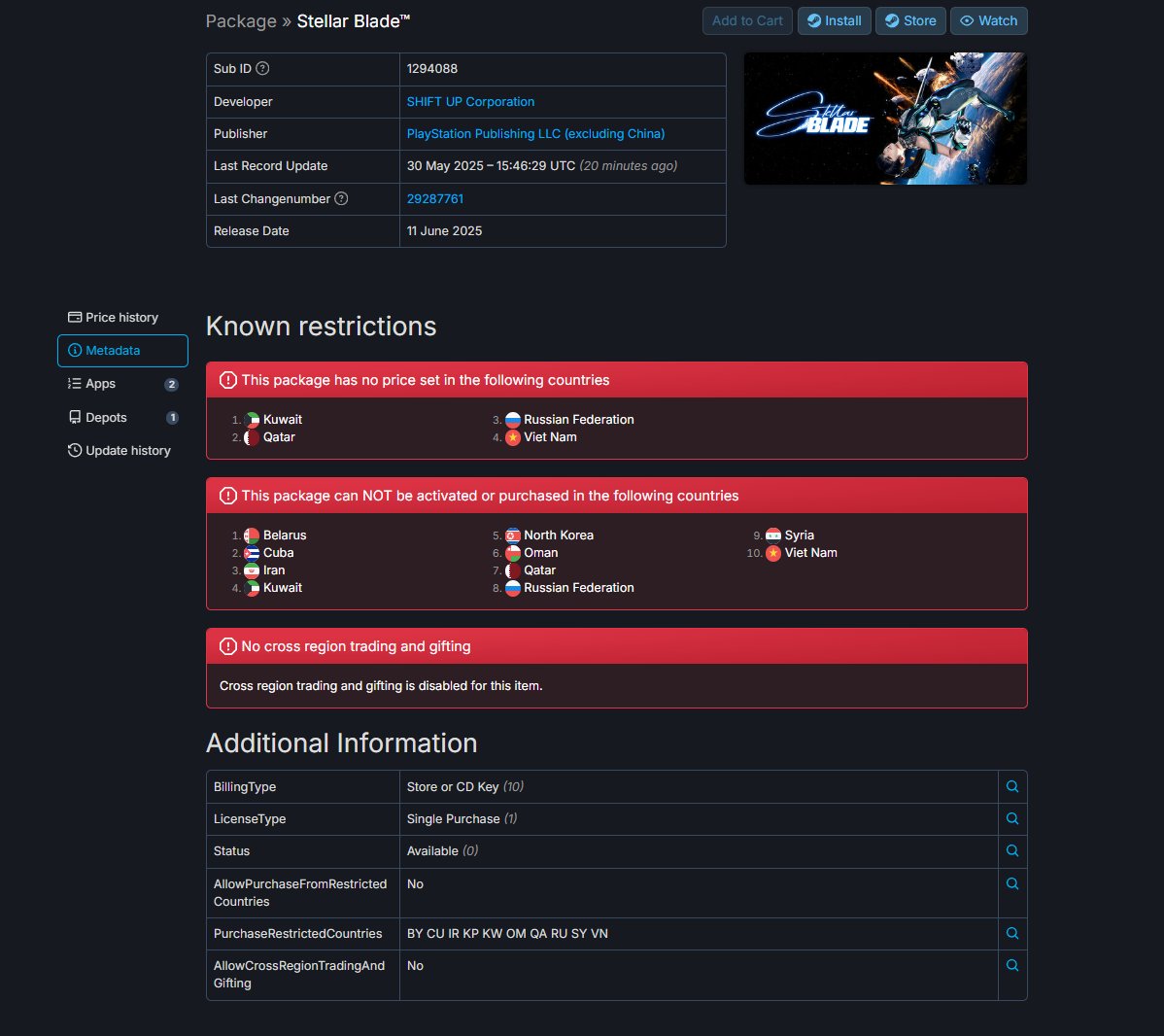This screenshot has height=1036, width=1164.
Task: Click search icon in PurchaseRestrictedCountries row
Action: coord(1011,934)
